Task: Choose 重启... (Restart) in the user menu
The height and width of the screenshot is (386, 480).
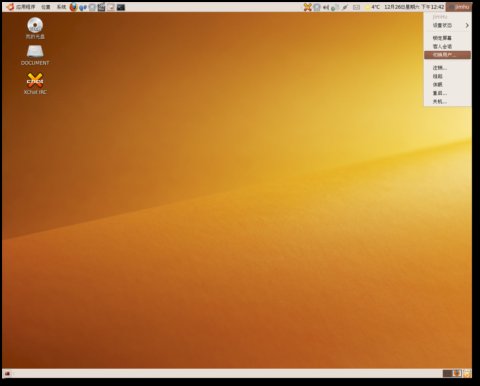Action: [x=448, y=93]
